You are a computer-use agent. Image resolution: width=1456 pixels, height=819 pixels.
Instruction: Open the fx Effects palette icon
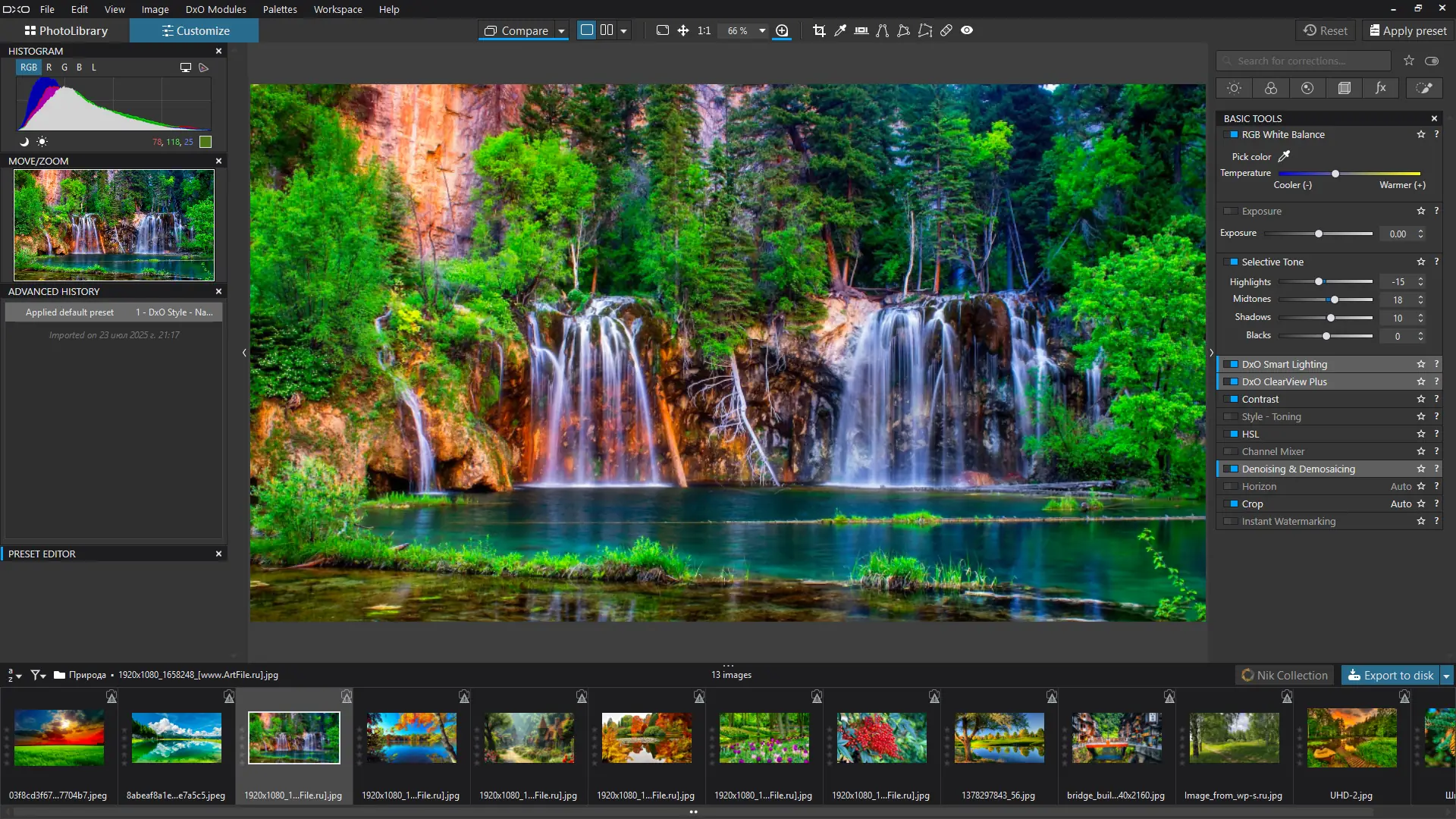click(x=1381, y=88)
